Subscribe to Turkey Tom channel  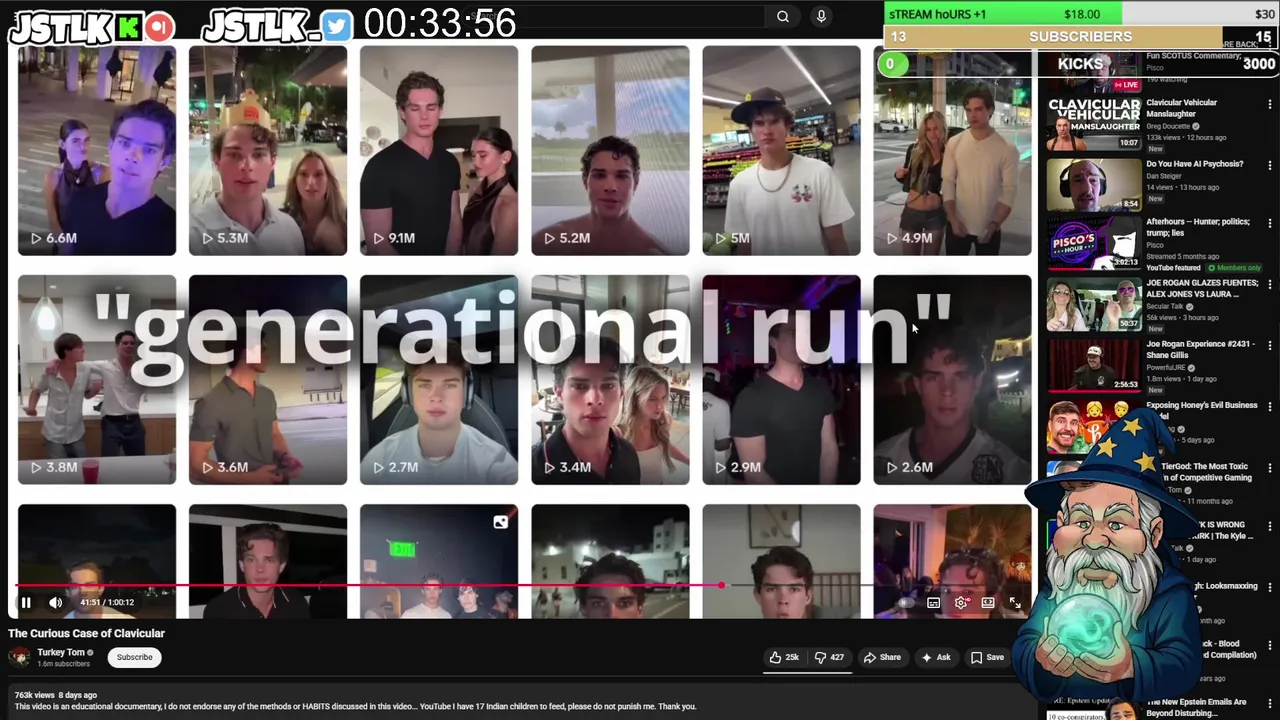[x=134, y=657]
